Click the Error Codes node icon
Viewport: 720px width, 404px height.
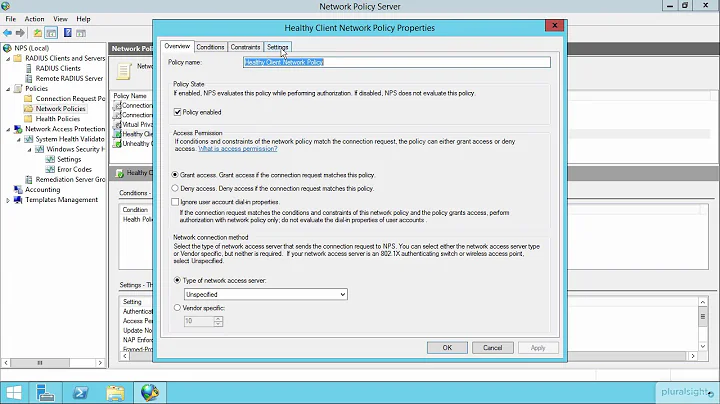[x=50, y=169]
